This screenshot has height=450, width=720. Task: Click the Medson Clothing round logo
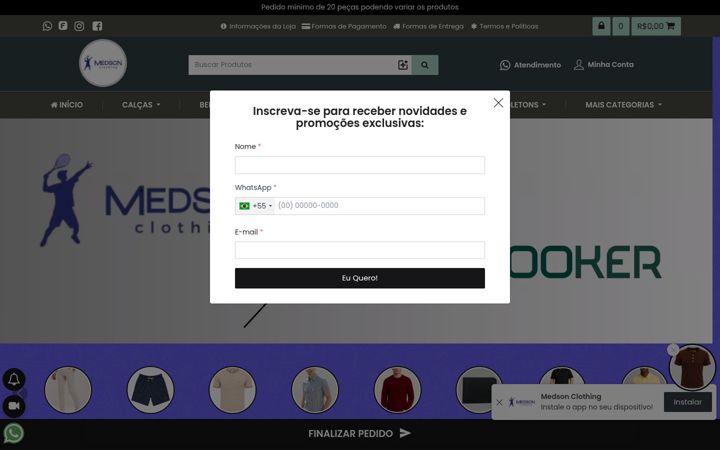tap(103, 63)
